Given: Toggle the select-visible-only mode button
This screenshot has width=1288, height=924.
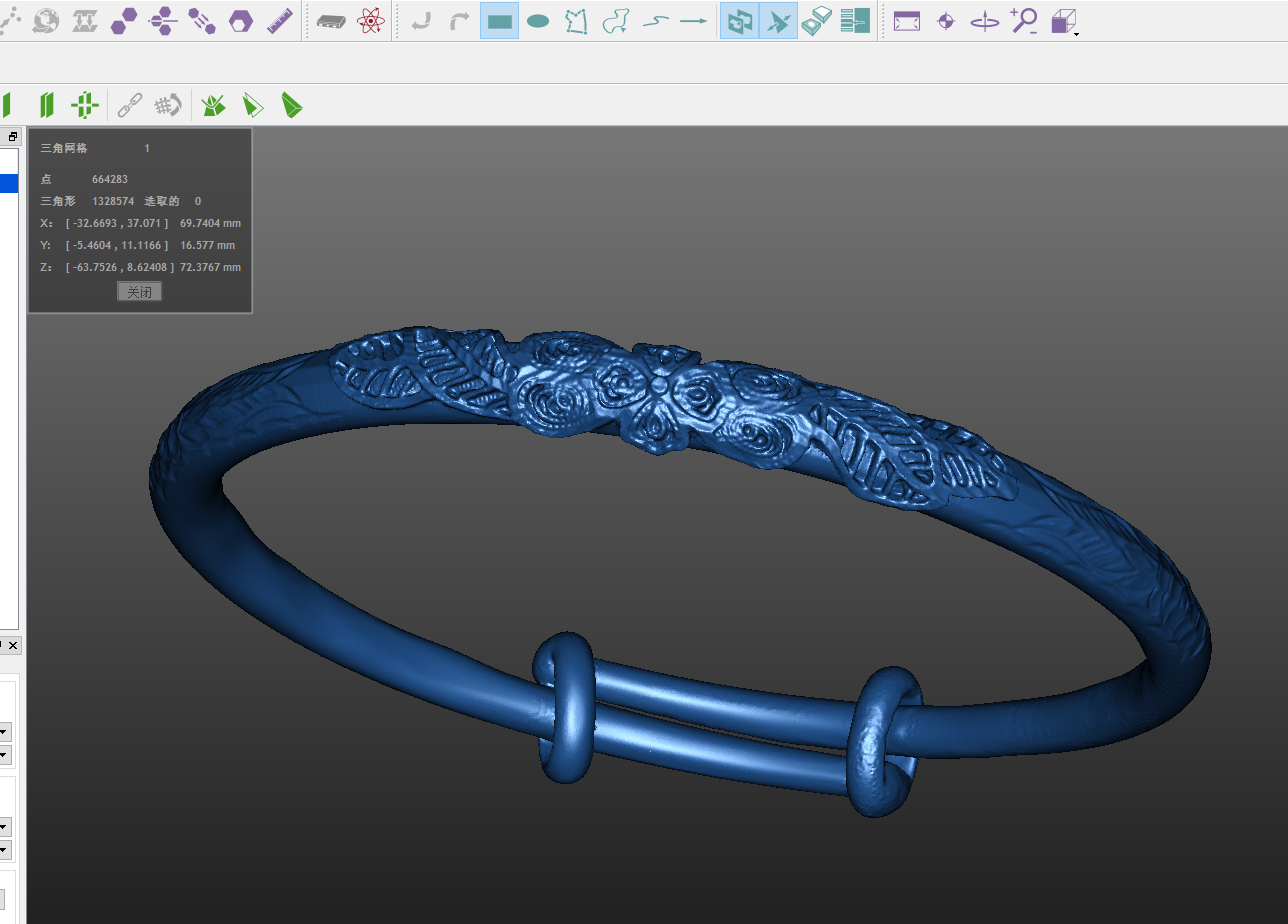Looking at the screenshot, I should point(739,21).
